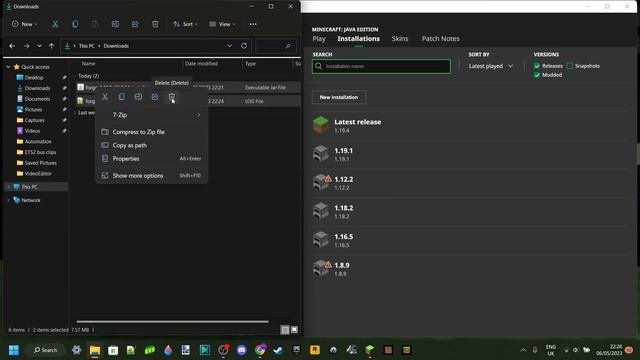This screenshot has height=360, width=640.
Task: Open recent locations chevron in Explorer
Action: click(x=39, y=46)
